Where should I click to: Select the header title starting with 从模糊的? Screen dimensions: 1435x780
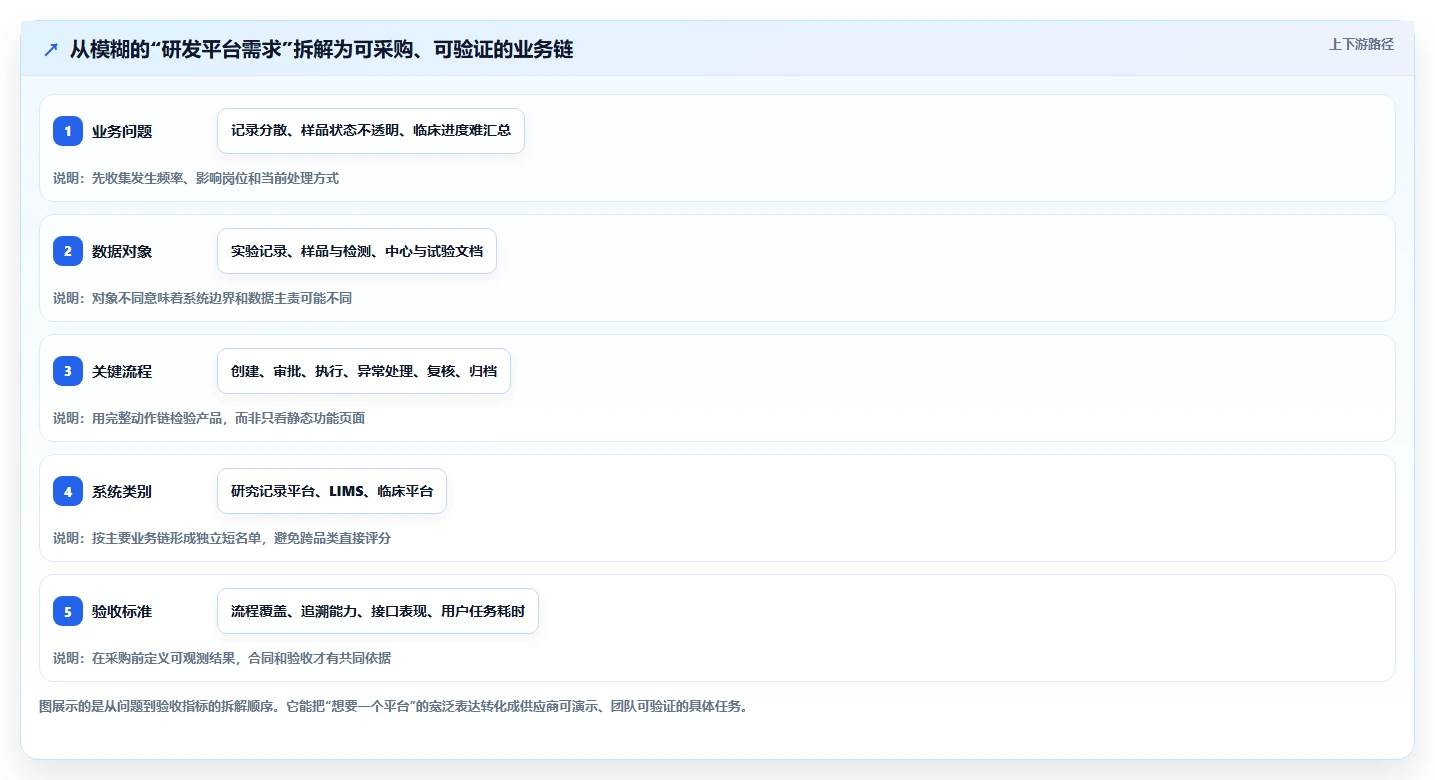[x=321, y=49]
